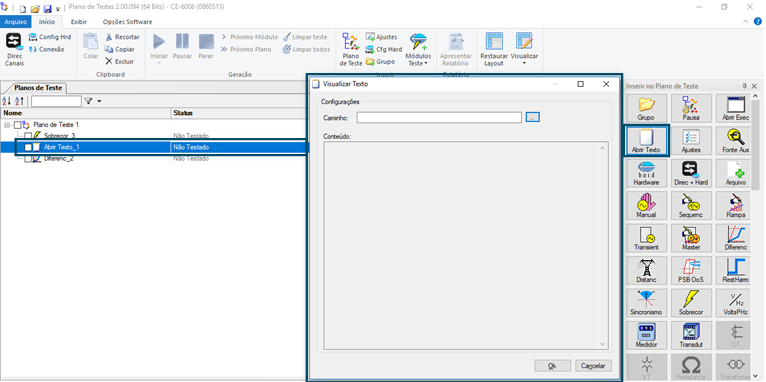Screen dimensions: 766x382
Task: Click the Nome column header
Action: coord(86,113)
